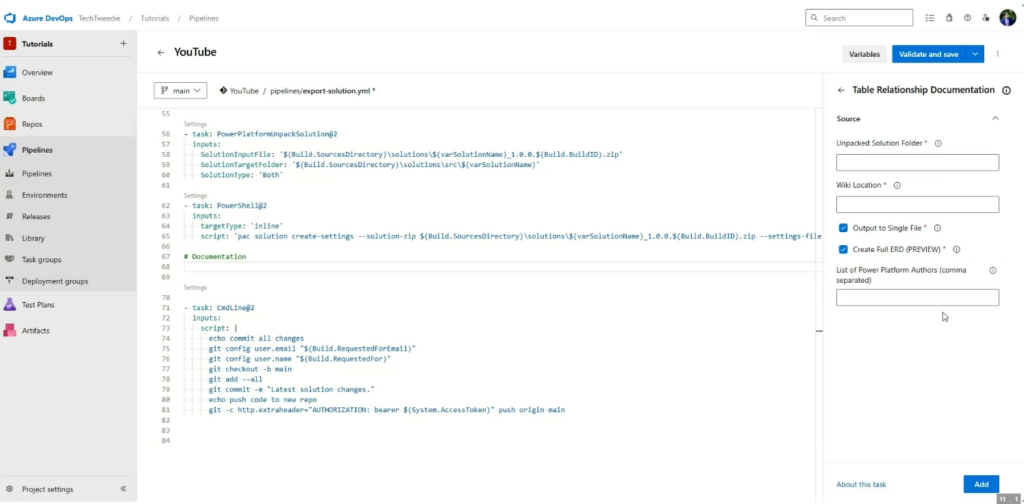1024x504 pixels.
Task: Click Settings above CmdLine@2 task
Action: (195, 287)
